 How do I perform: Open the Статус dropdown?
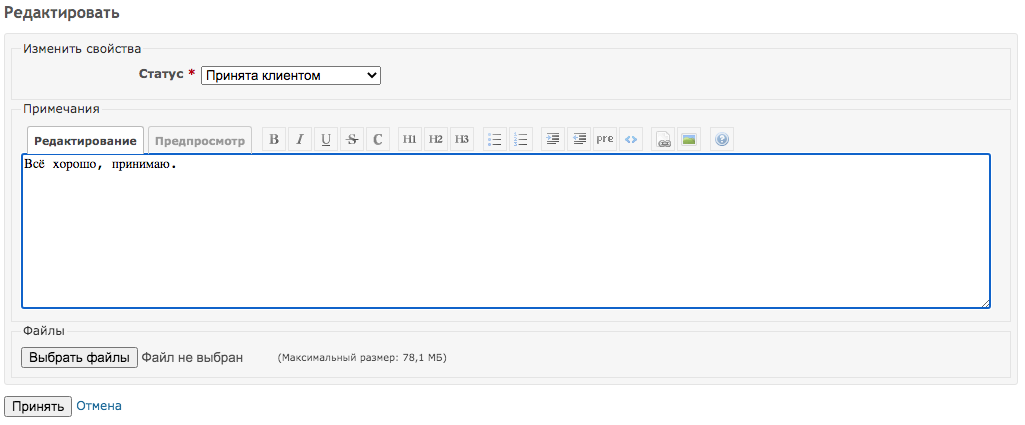pyautogui.click(x=290, y=75)
